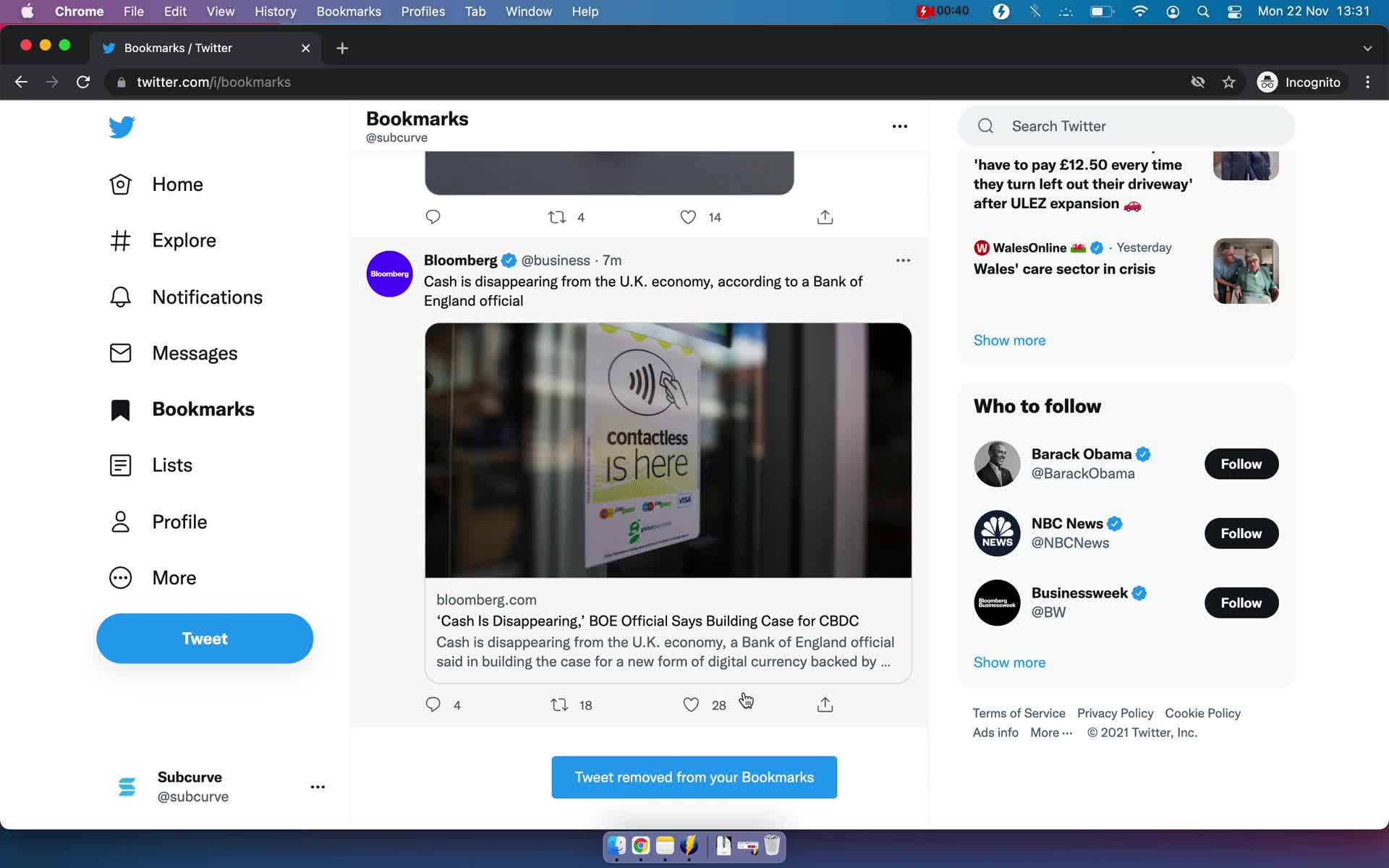The height and width of the screenshot is (868, 1389).
Task: Click the Bookmarks page options ellipsis
Action: pos(900,126)
